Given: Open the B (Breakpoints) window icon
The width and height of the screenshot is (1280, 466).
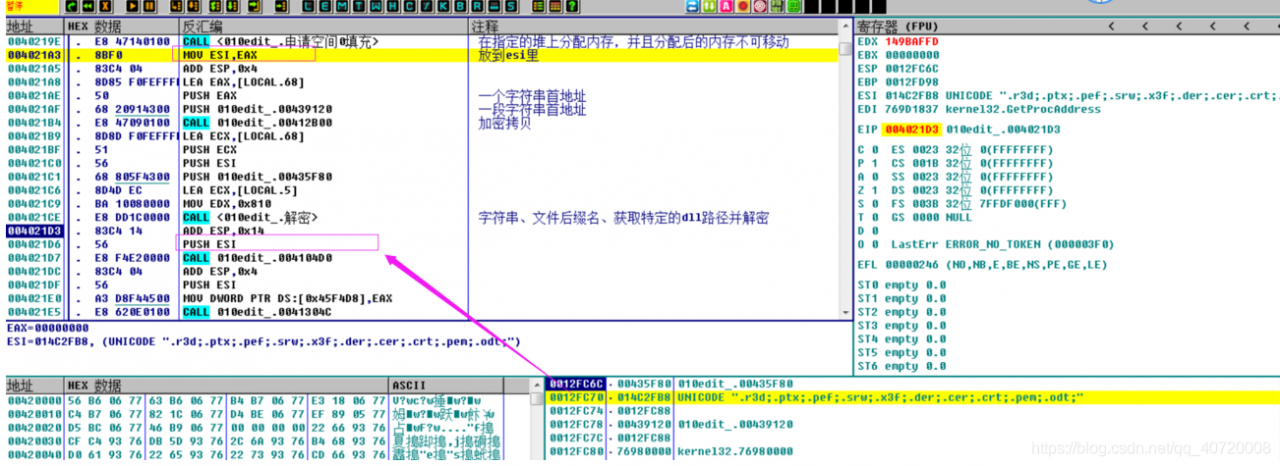Looking at the screenshot, I should pos(460,6).
